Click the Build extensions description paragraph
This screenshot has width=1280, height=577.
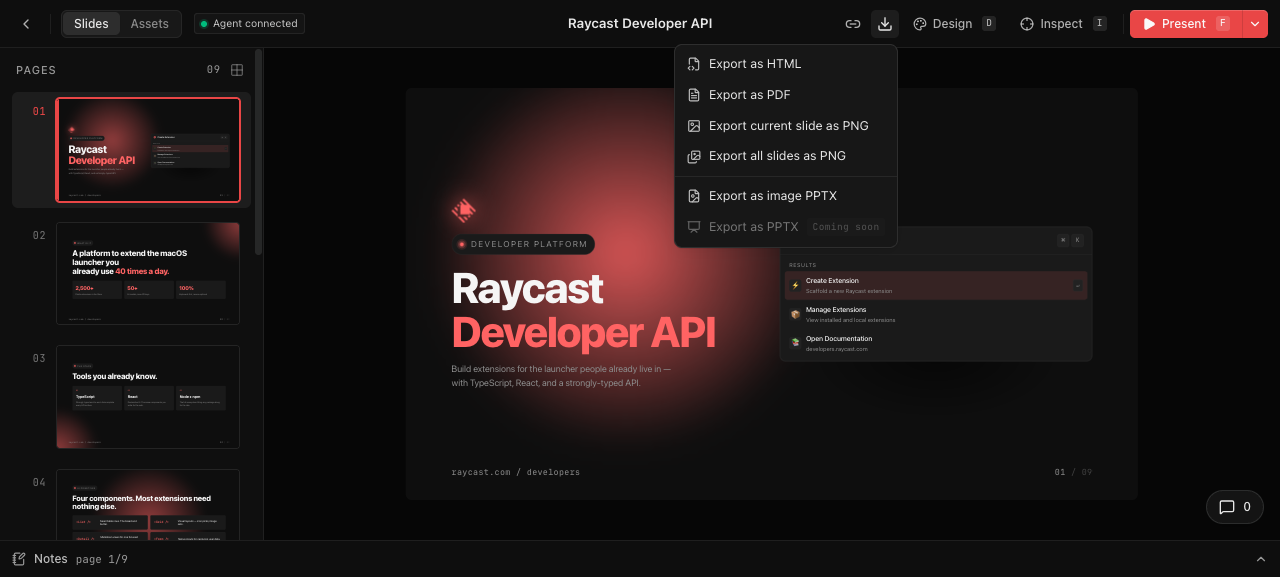[561, 376]
